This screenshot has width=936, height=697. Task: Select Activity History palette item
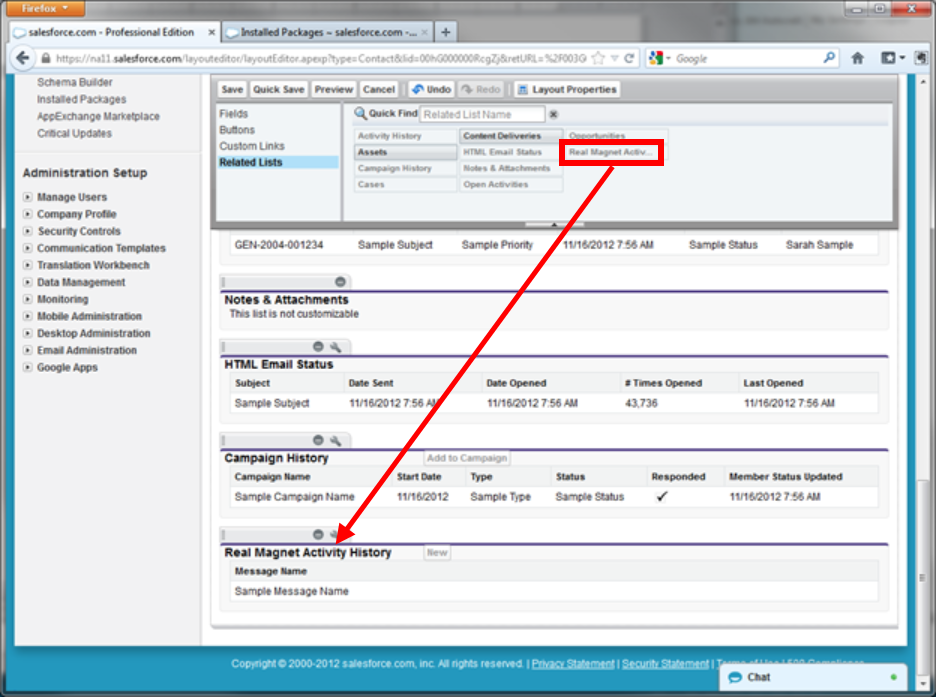tap(405, 136)
